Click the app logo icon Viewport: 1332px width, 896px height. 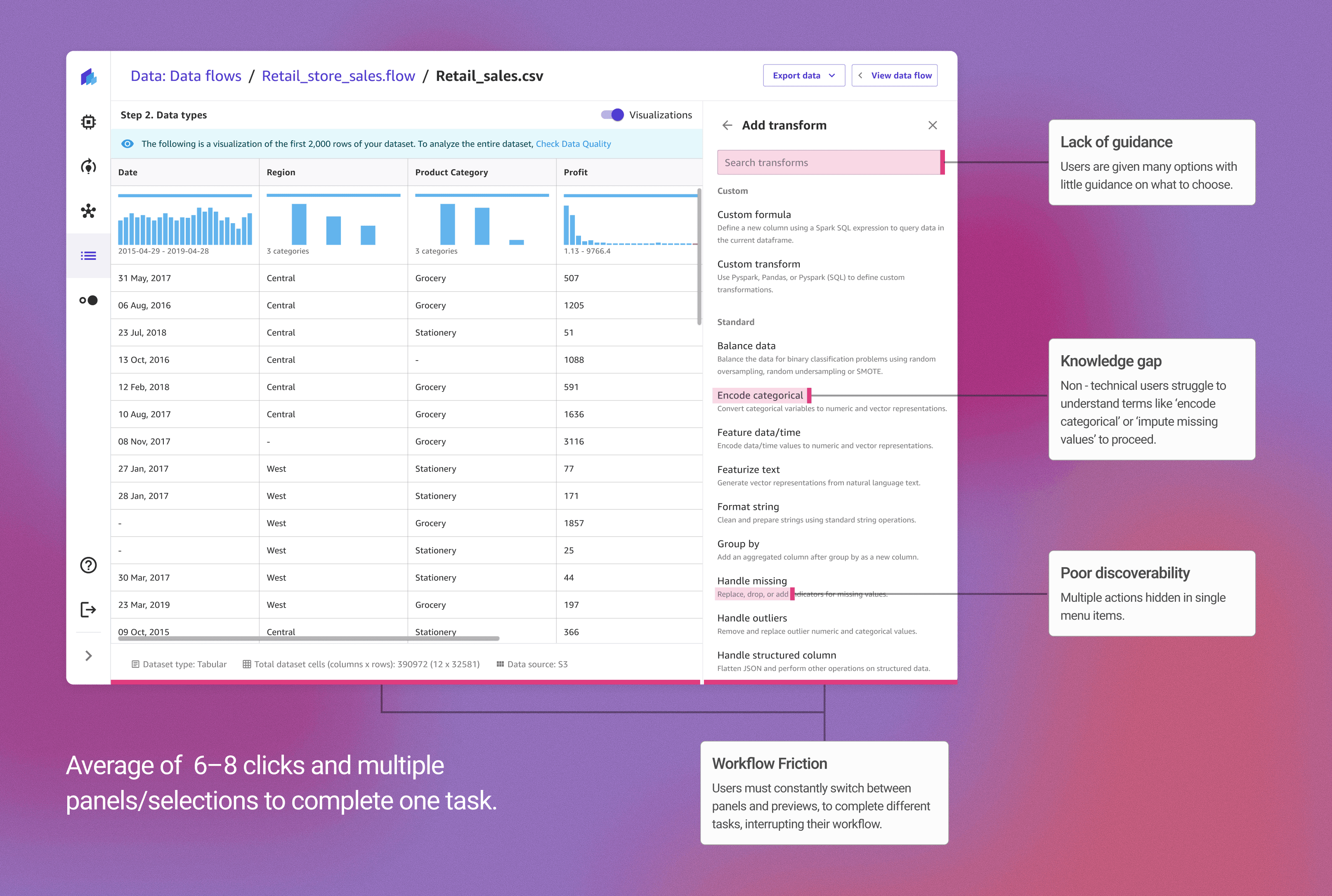coord(89,77)
